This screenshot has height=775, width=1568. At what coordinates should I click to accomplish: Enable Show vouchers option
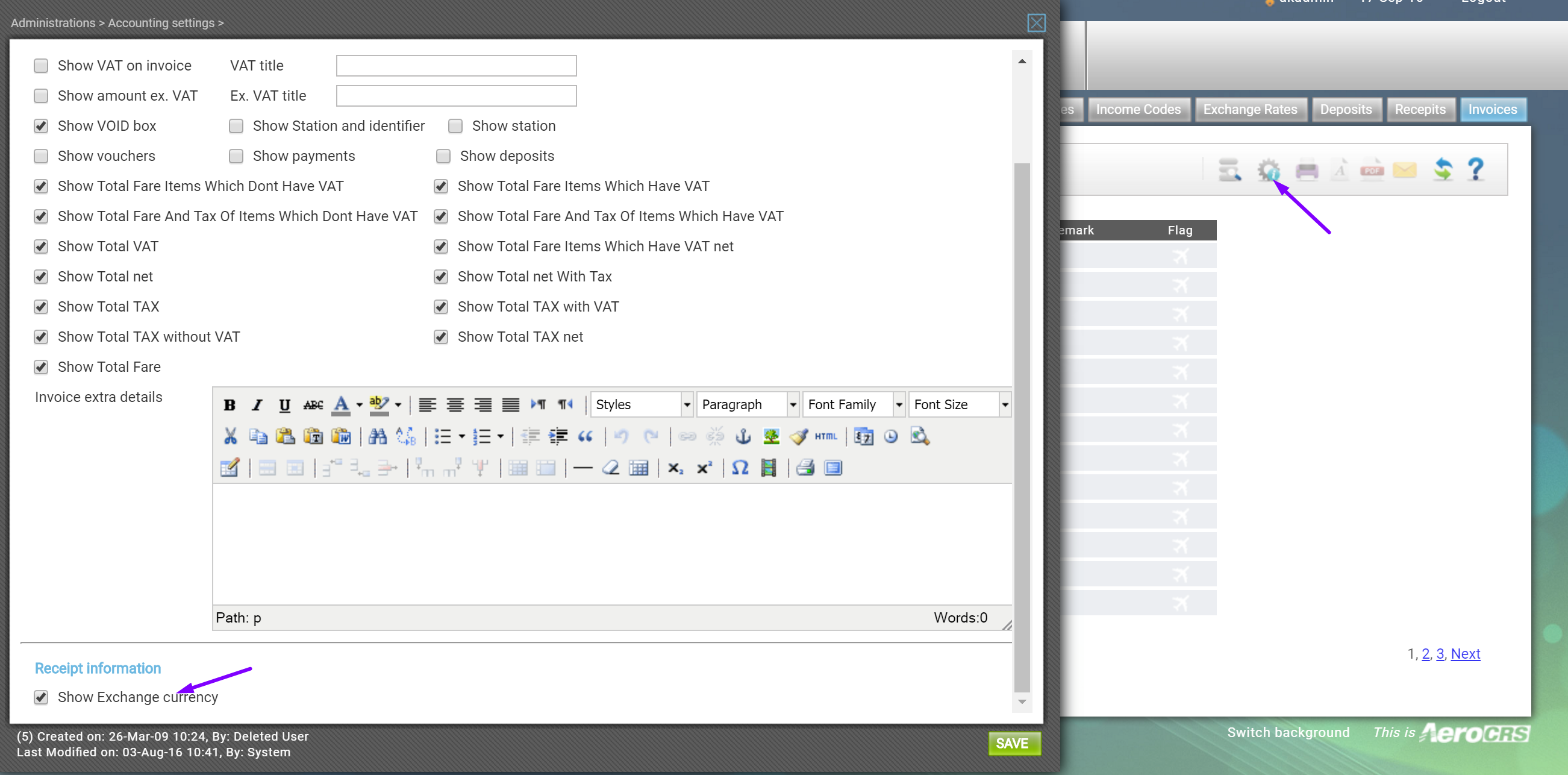point(41,157)
